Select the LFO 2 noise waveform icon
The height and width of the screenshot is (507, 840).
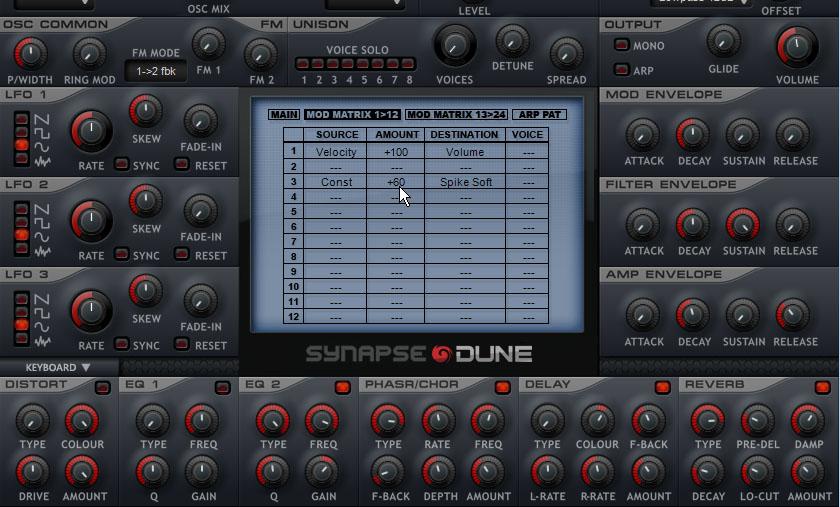(x=42, y=250)
